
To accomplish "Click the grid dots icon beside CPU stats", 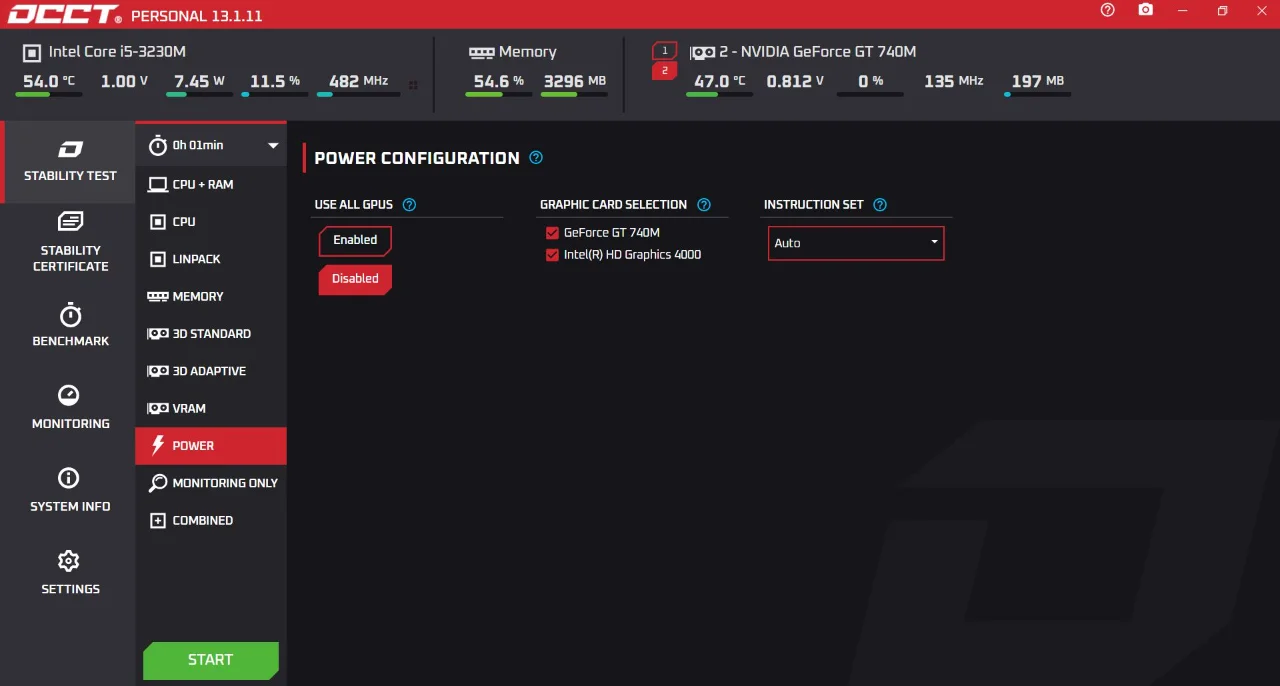I will click(x=413, y=85).
